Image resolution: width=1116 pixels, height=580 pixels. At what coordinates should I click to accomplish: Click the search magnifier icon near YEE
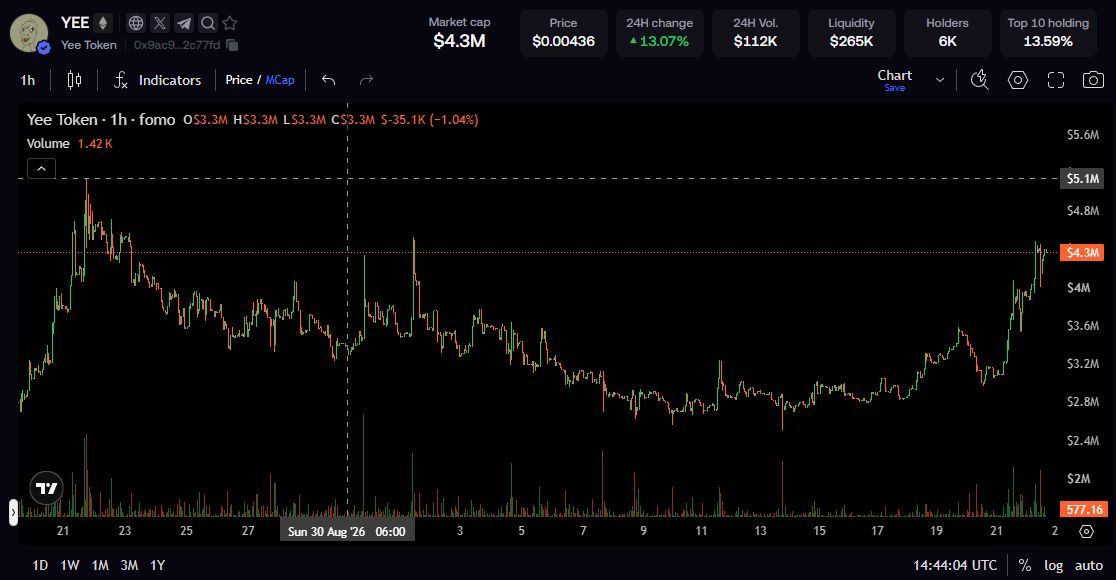point(208,23)
